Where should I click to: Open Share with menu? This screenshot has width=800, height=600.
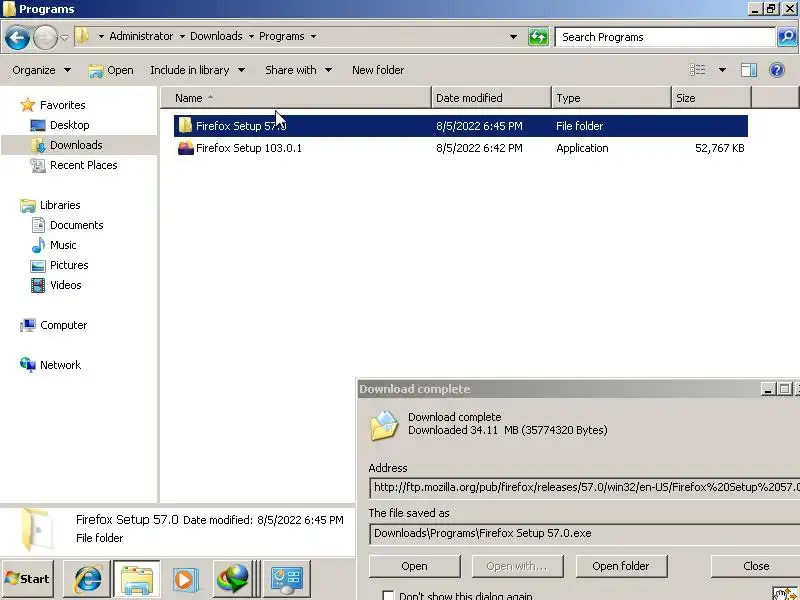tap(298, 70)
